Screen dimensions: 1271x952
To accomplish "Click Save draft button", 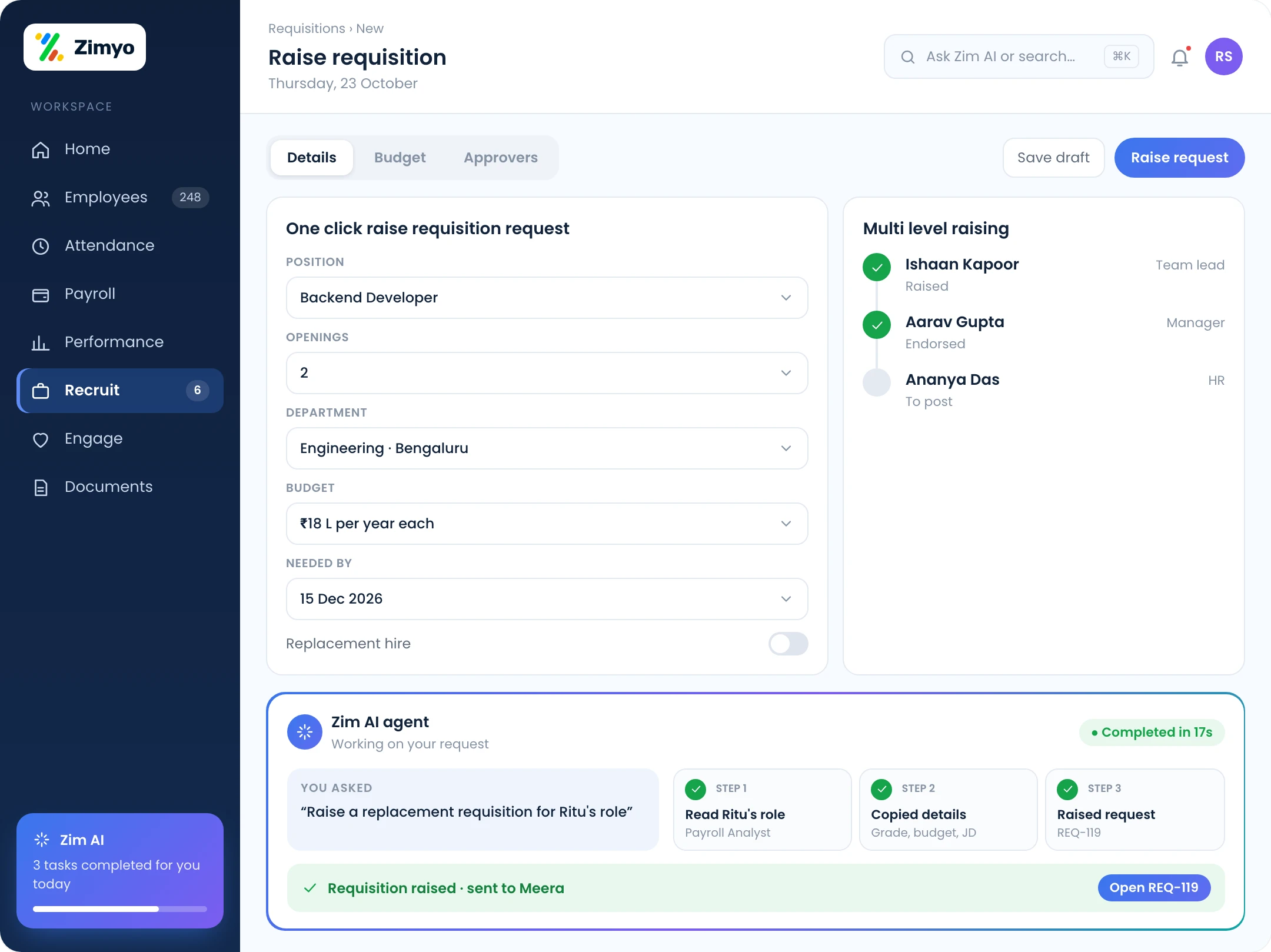I will click(x=1053, y=158).
